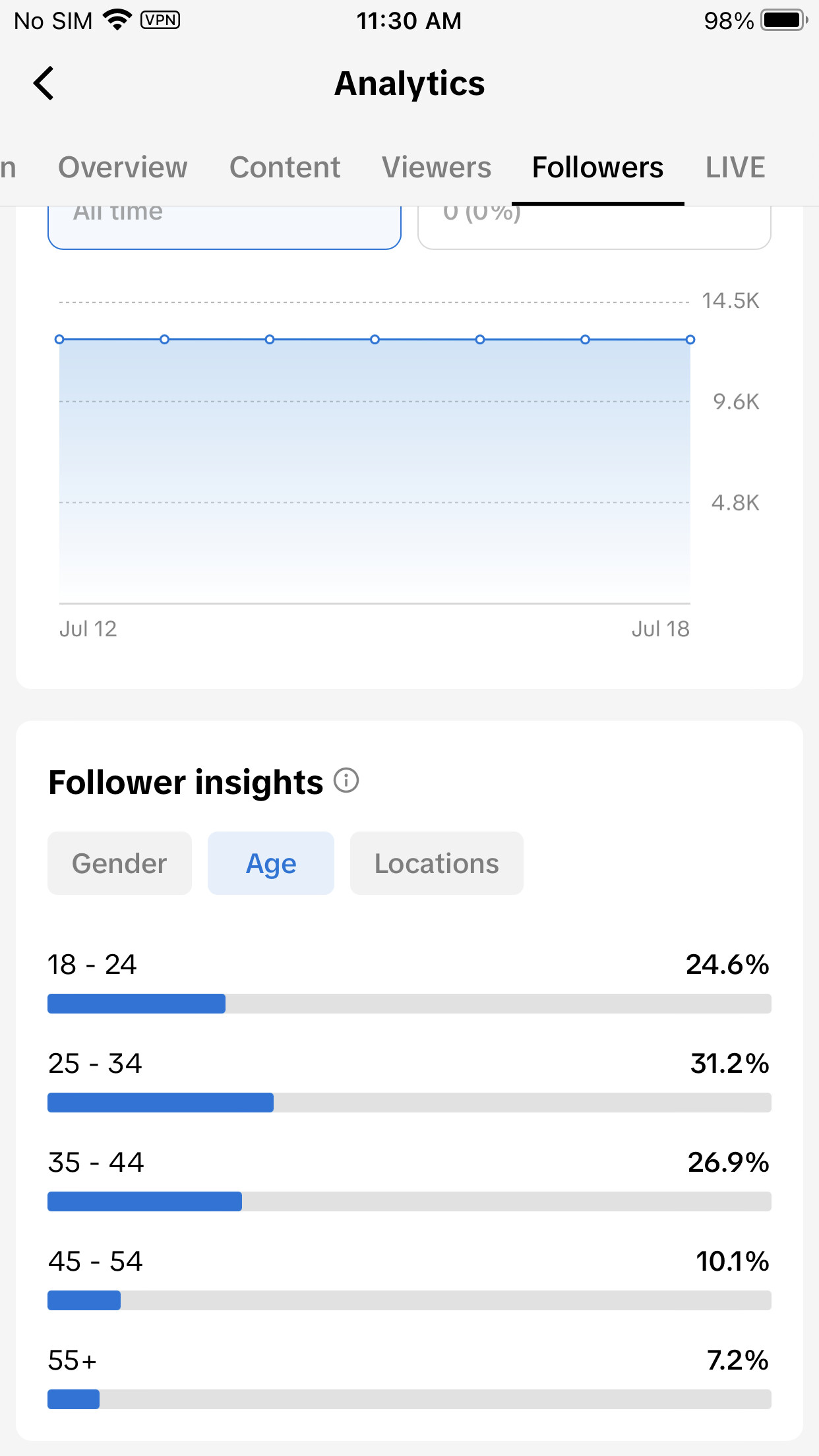
Task: Select the Locations insights filter
Action: coord(437,863)
